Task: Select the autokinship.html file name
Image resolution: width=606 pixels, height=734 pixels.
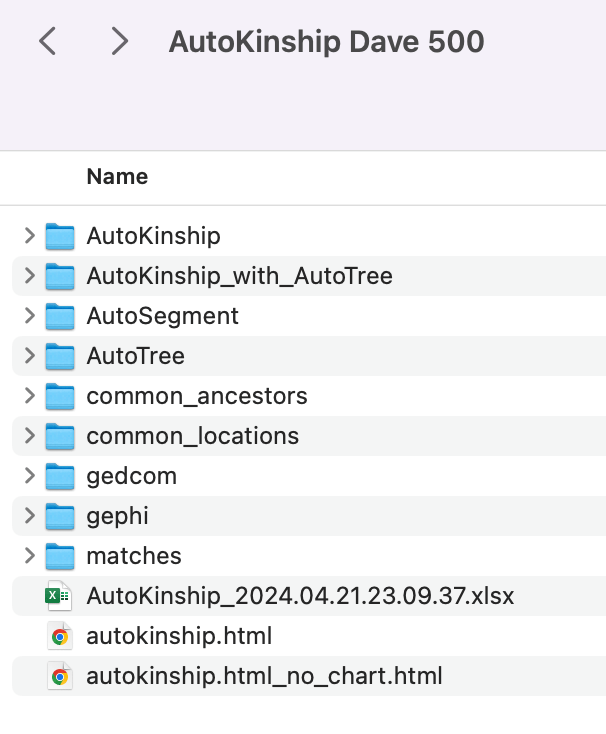Action: click(x=179, y=637)
